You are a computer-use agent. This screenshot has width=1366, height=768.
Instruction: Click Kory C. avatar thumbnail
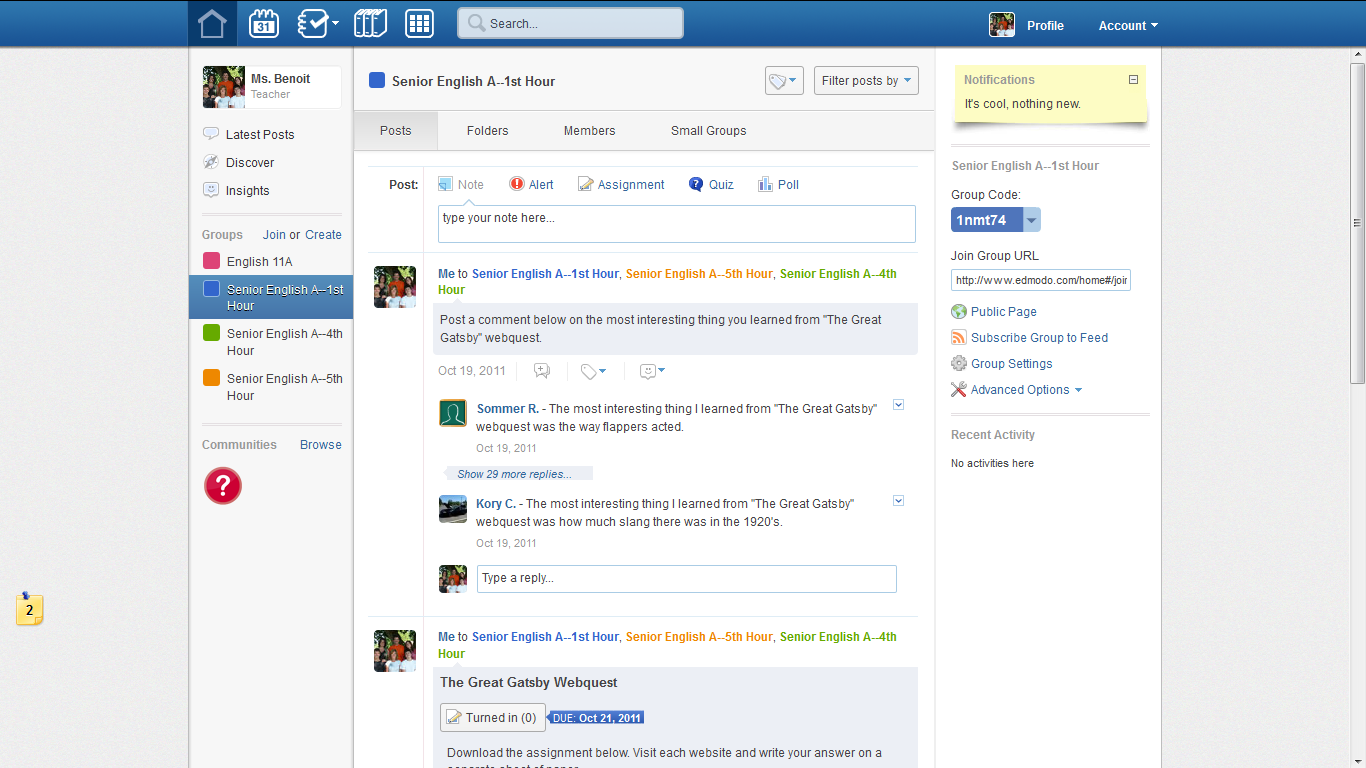[453, 508]
